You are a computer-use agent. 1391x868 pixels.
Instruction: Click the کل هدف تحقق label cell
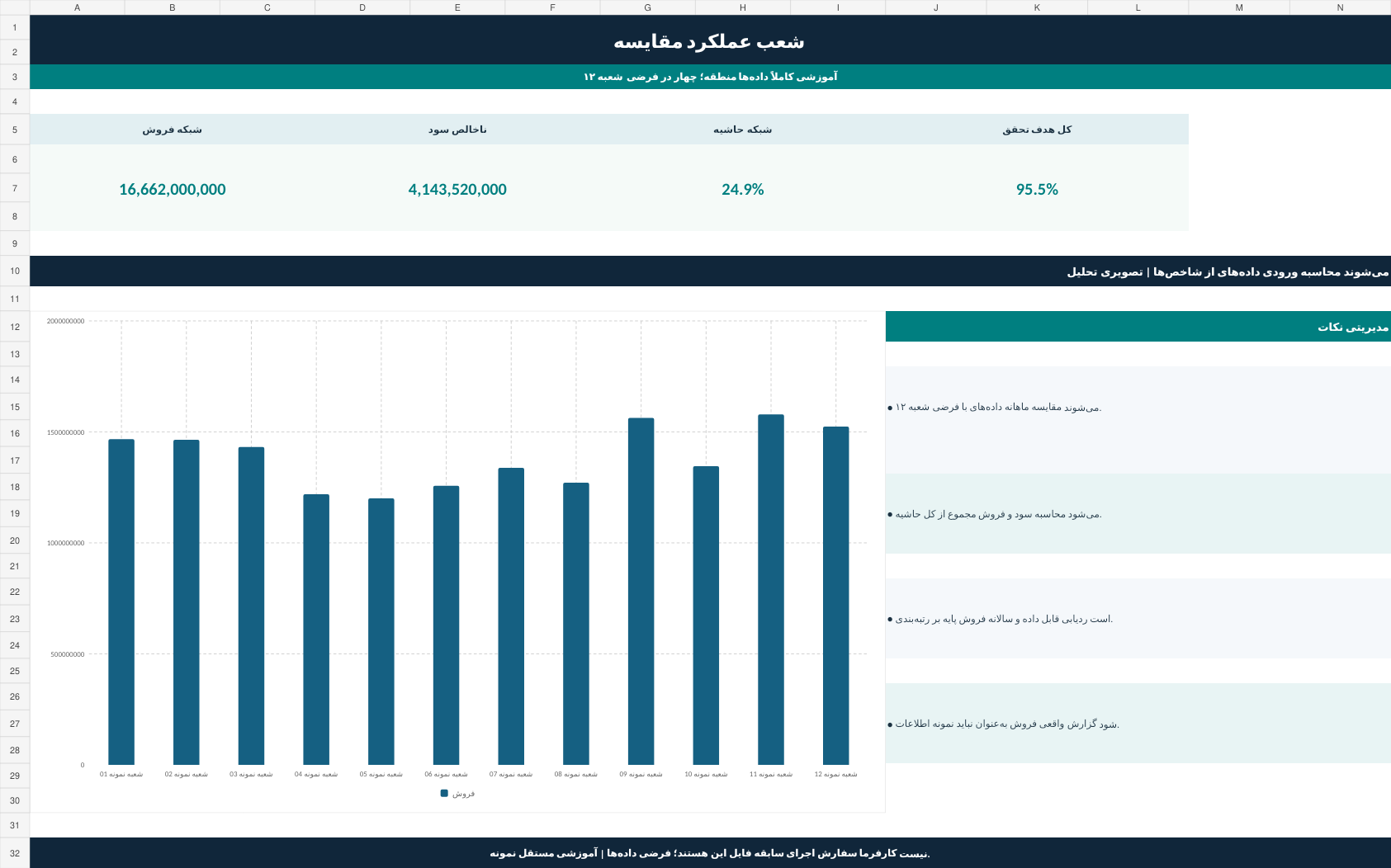coord(1037,130)
